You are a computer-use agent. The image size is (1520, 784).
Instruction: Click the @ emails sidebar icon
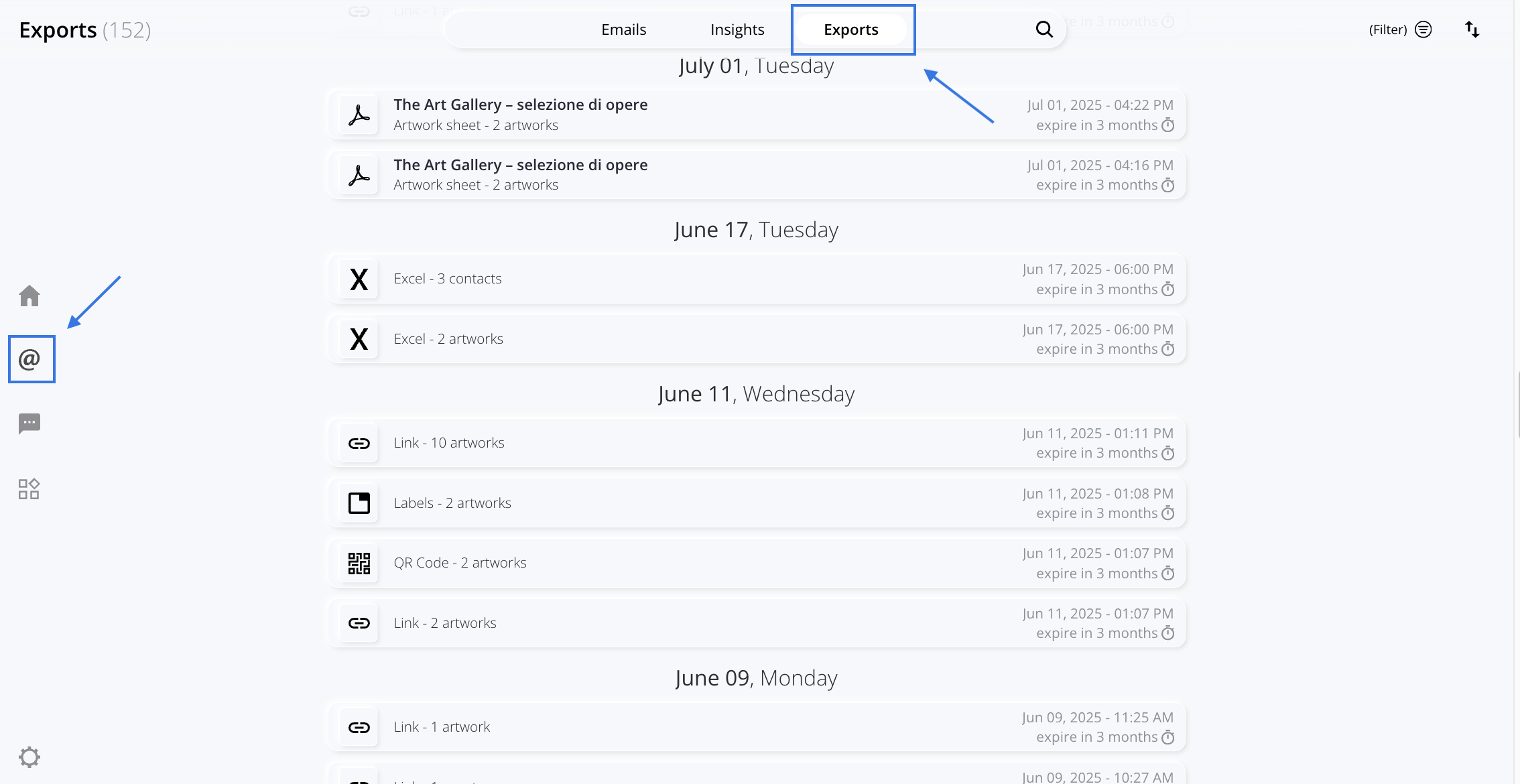[29, 359]
